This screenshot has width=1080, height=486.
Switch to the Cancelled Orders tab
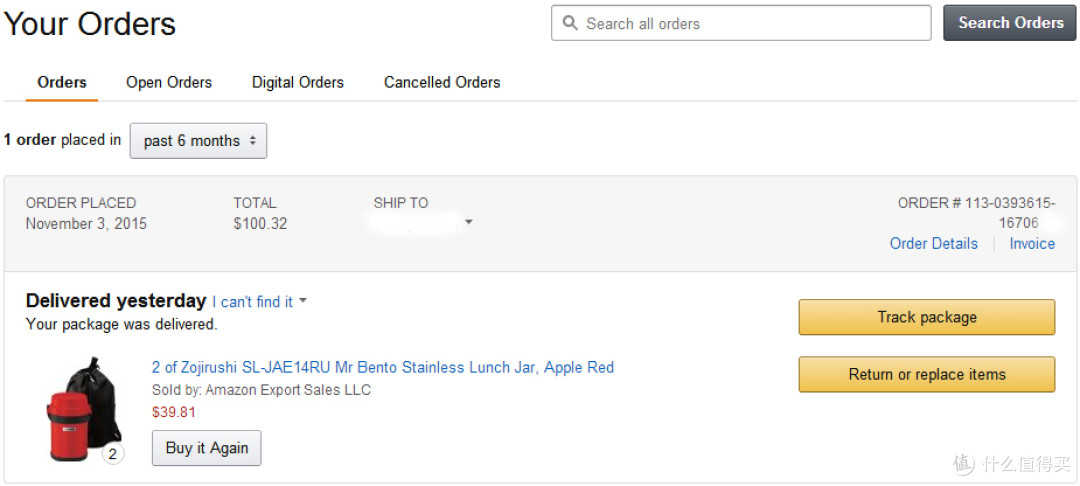[x=442, y=83]
